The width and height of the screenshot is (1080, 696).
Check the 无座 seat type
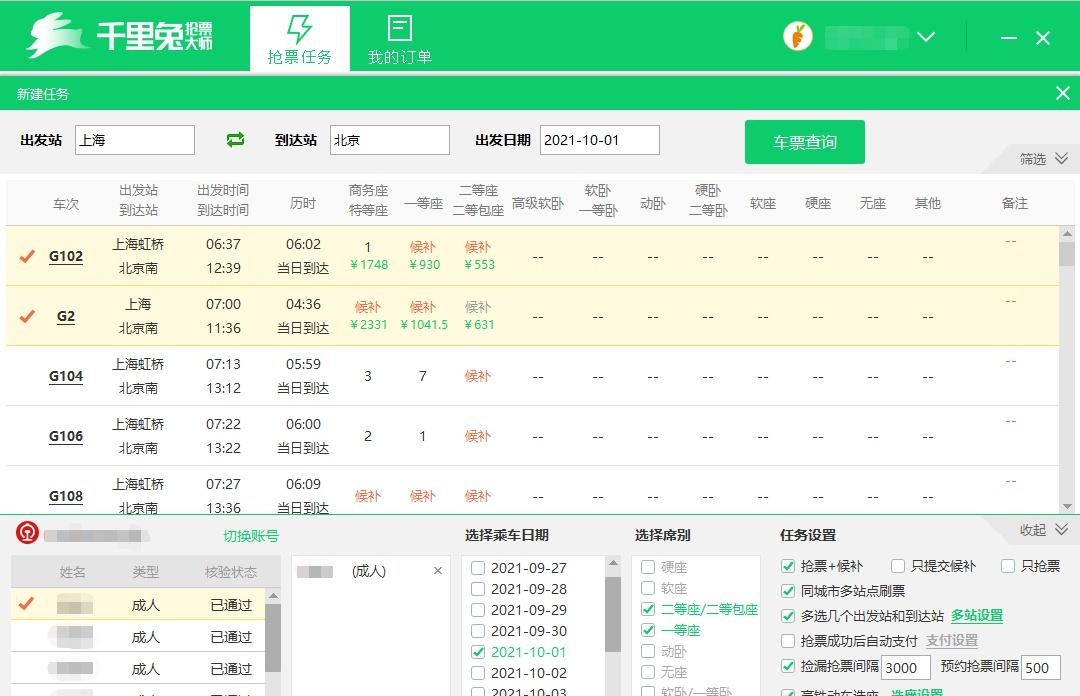(x=647, y=672)
